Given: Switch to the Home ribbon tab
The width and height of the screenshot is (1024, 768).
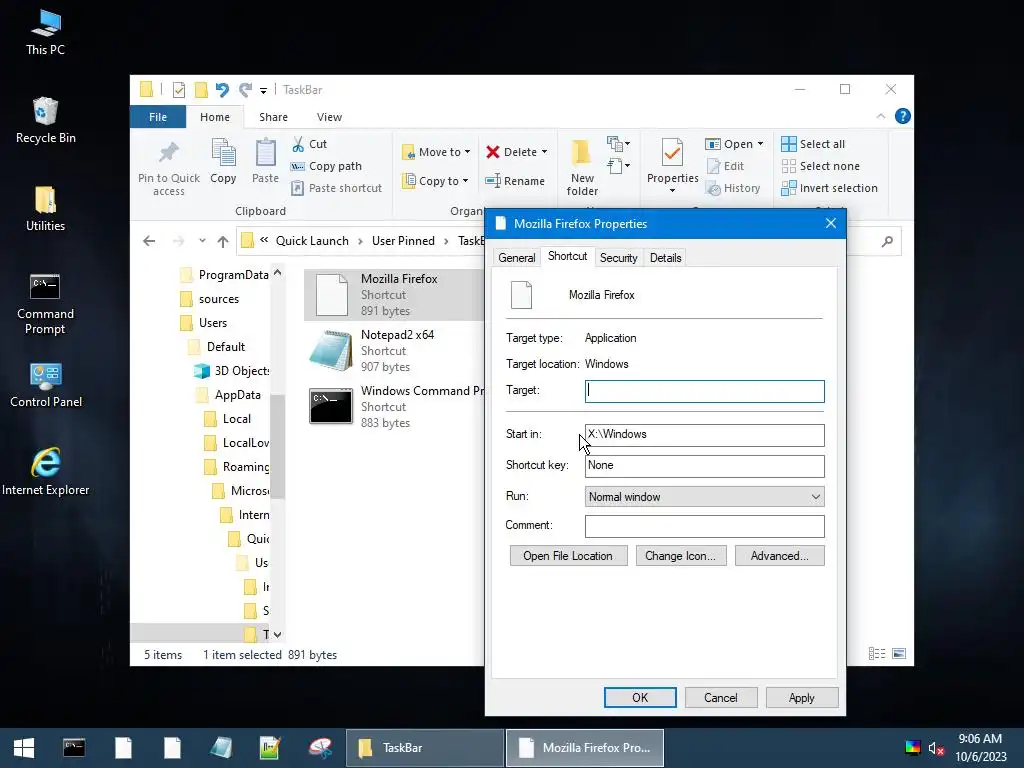Looking at the screenshot, I should [x=215, y=117].
